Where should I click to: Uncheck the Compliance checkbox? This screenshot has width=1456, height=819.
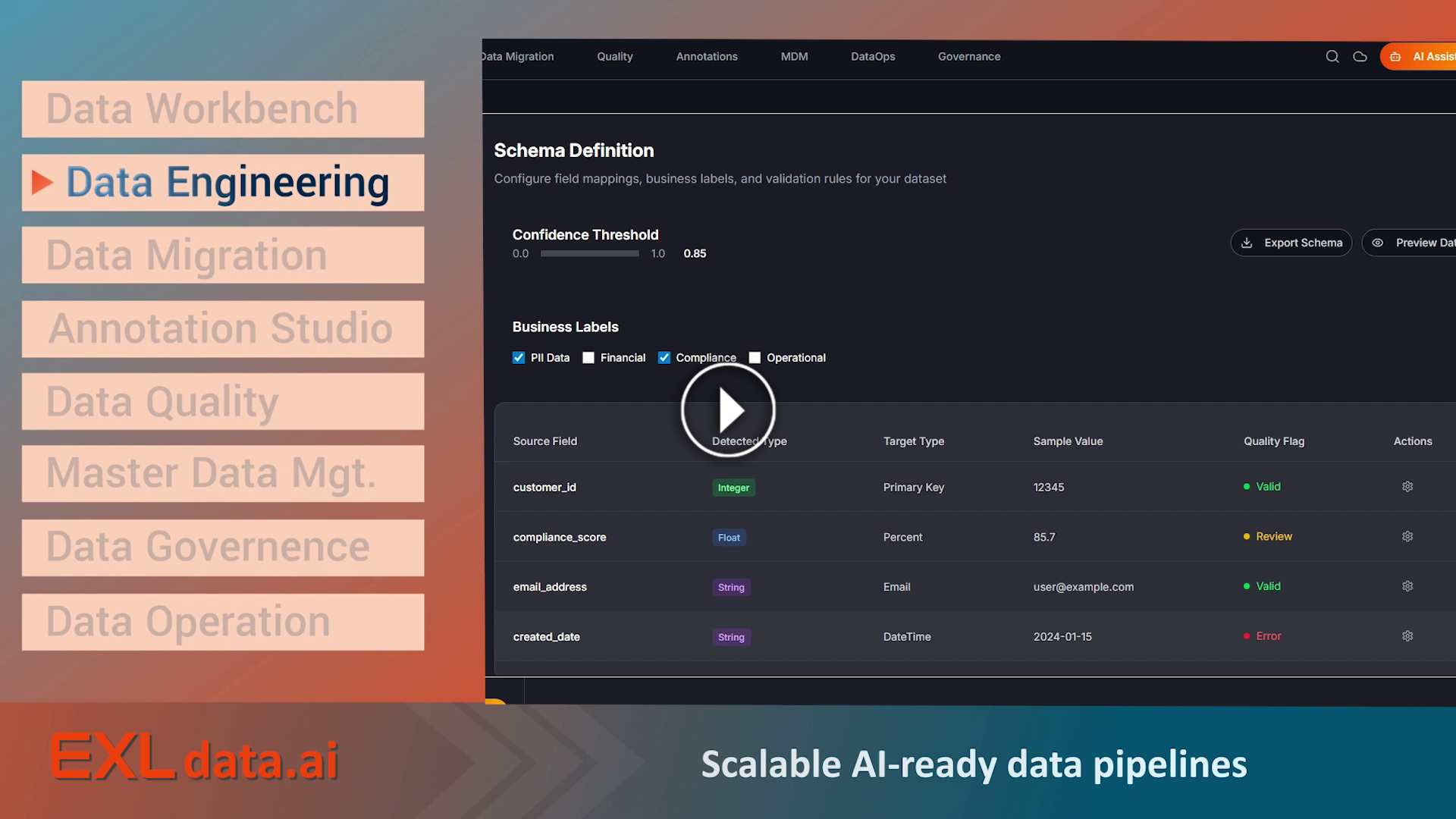[664, 358]
